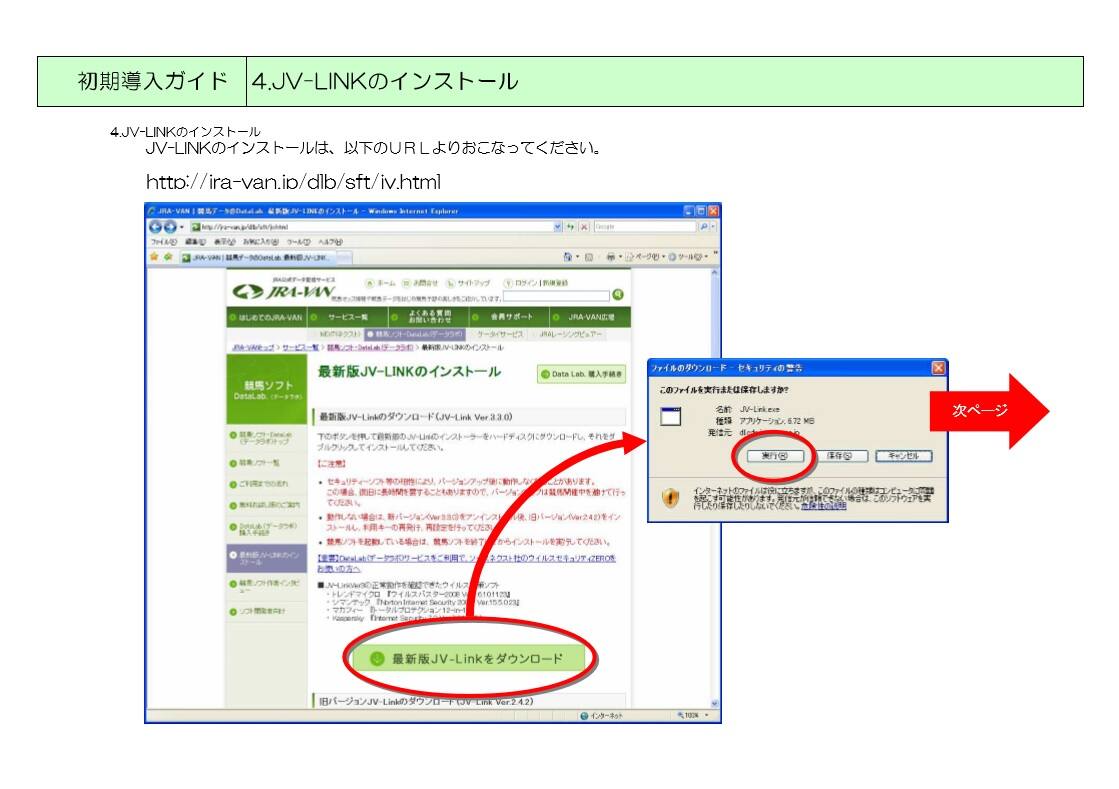The width and height of the screenshot is (1119, 789).
Task: Click the ログイン link in the page header
Action: (522, 283)
